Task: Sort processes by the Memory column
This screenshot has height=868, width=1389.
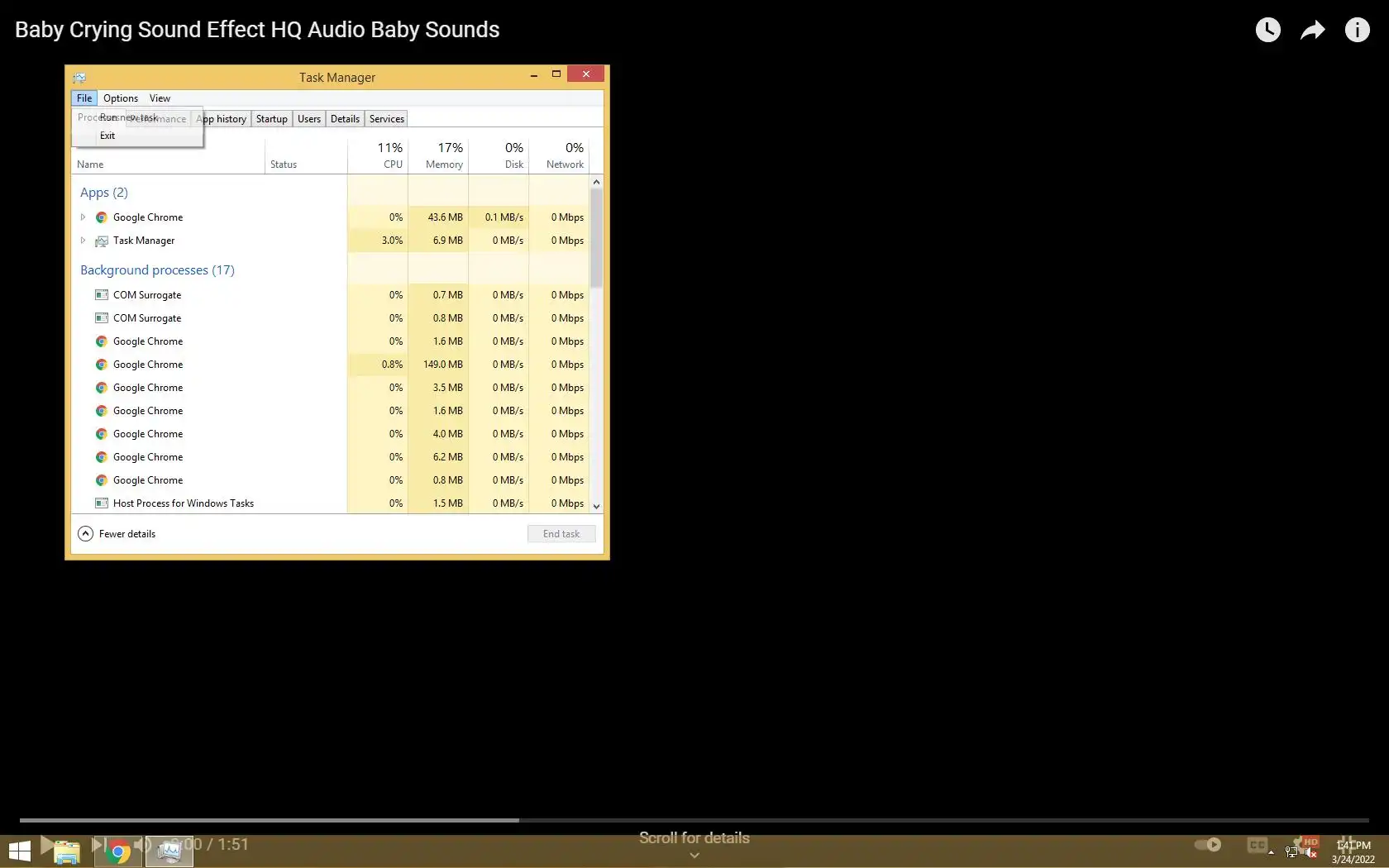Action: click(438, 155)
